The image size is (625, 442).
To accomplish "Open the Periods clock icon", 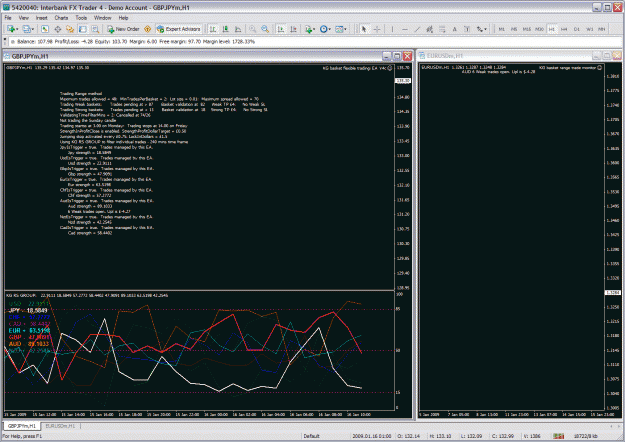I will [323, 29].
